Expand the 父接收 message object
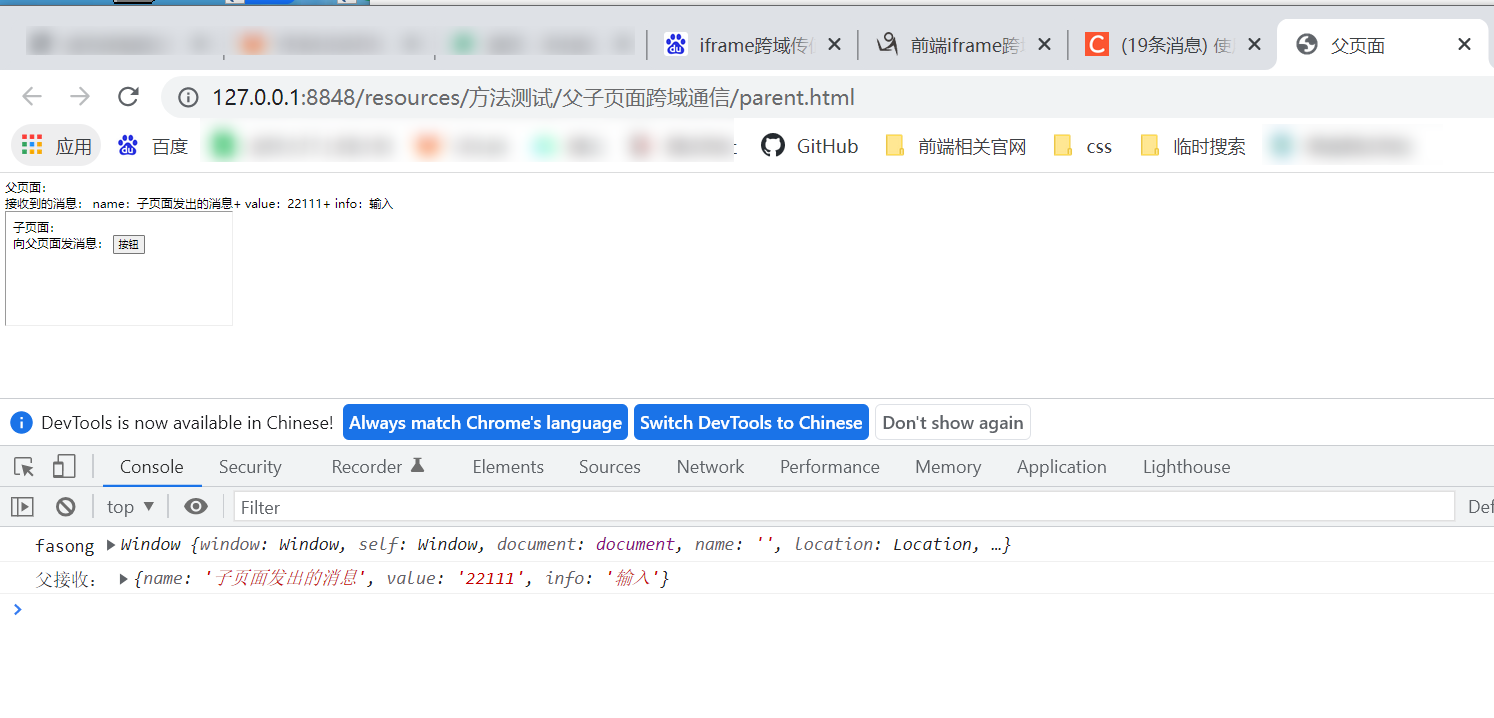Screen dimensions: 1494x718 point(123,578)
